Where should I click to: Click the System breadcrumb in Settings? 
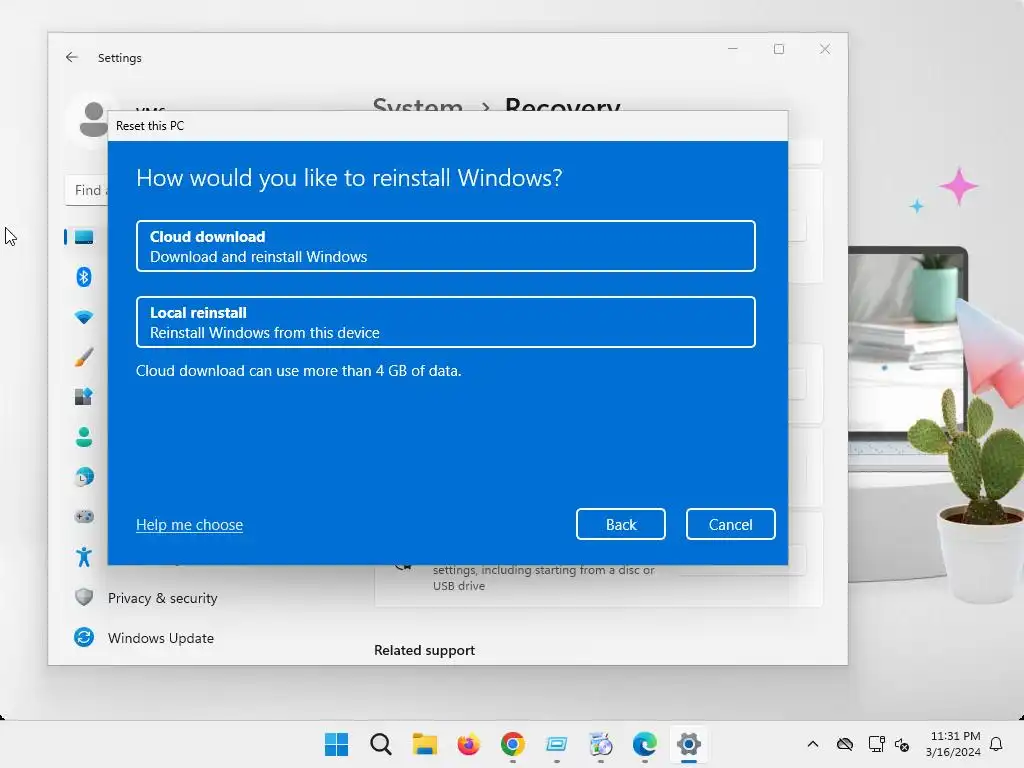417,104
